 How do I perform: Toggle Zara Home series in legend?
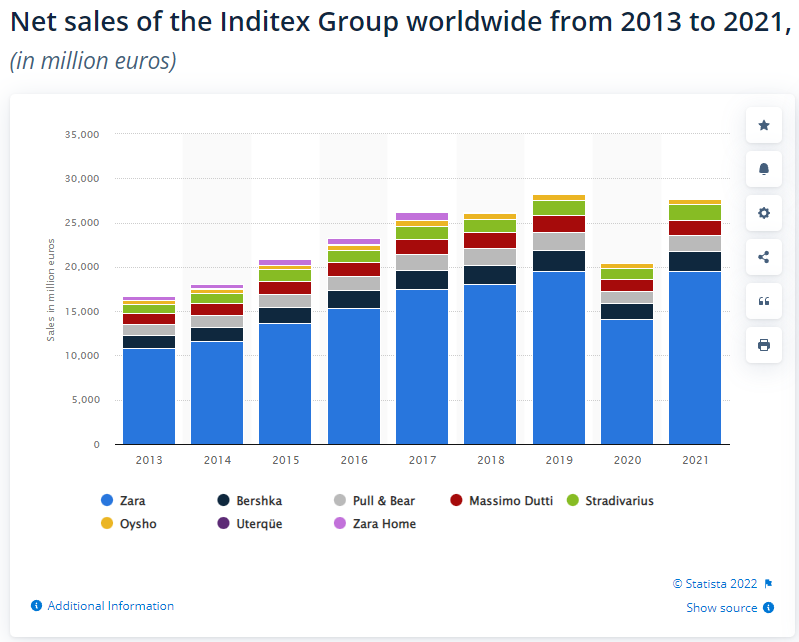click(375, 524)
